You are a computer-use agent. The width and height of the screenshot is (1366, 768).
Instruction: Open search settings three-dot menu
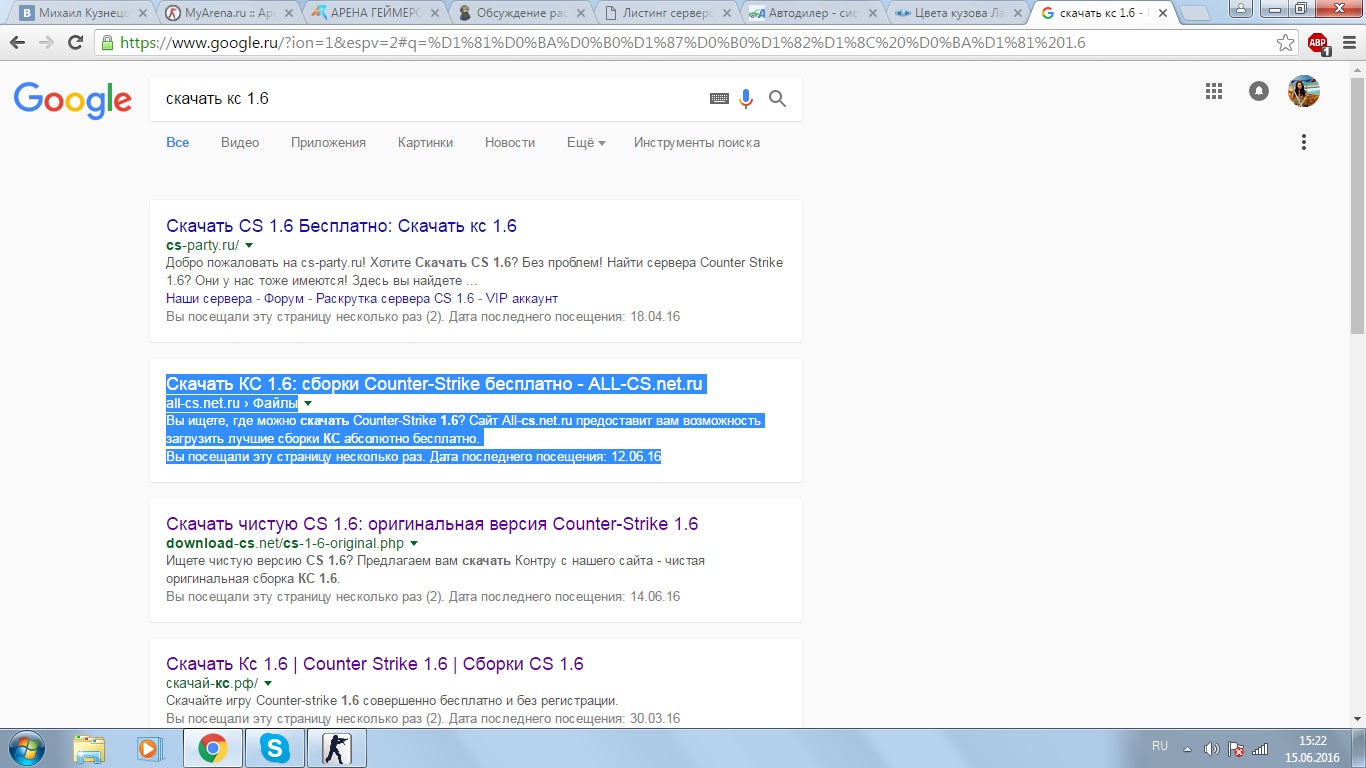click(1304, 142)
